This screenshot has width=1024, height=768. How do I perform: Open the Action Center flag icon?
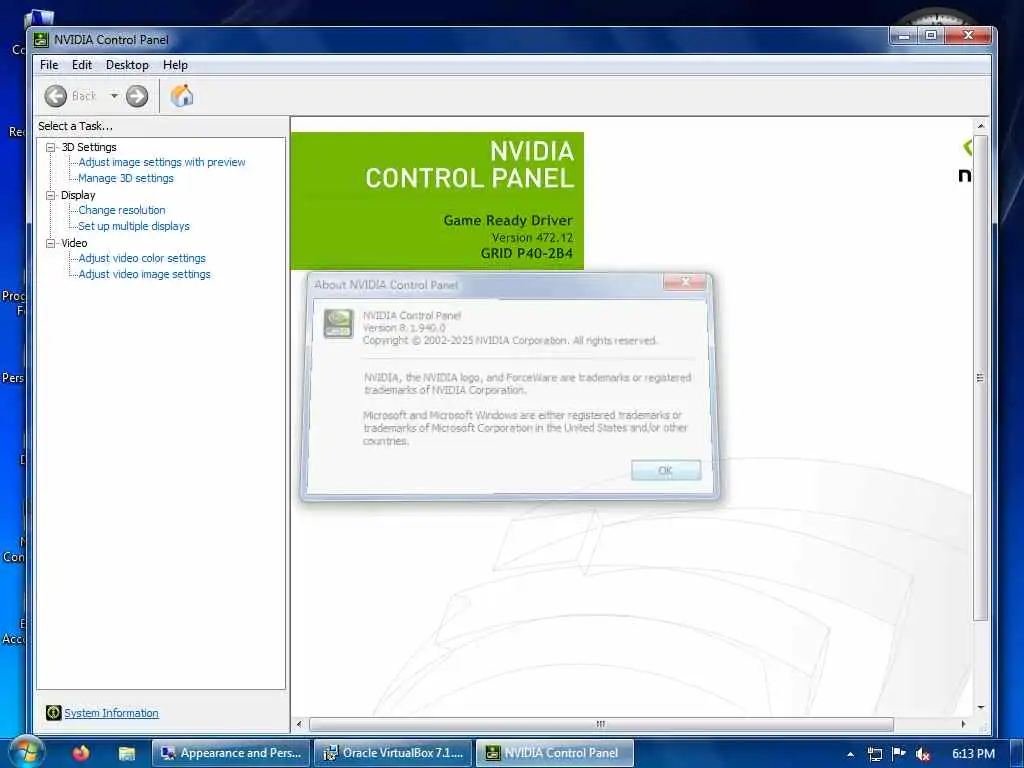point(899,754)
